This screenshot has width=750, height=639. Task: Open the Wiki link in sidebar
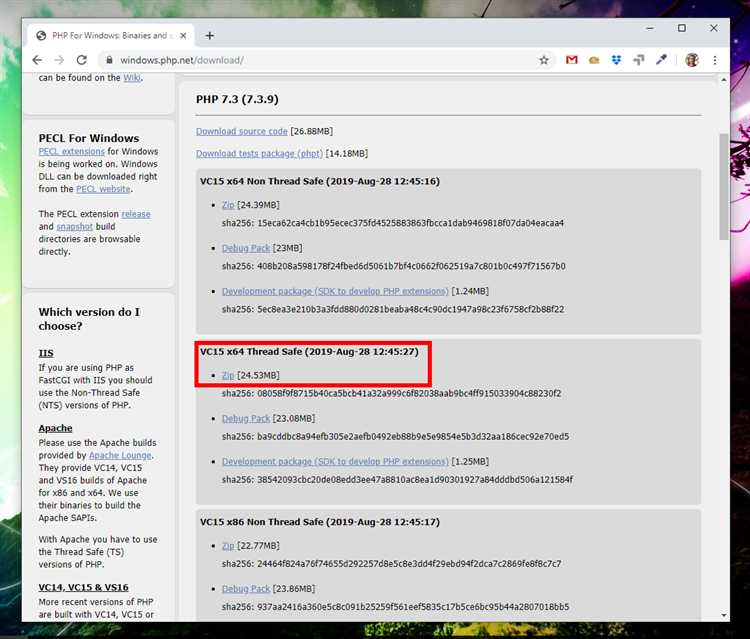[x=132, y=77]
